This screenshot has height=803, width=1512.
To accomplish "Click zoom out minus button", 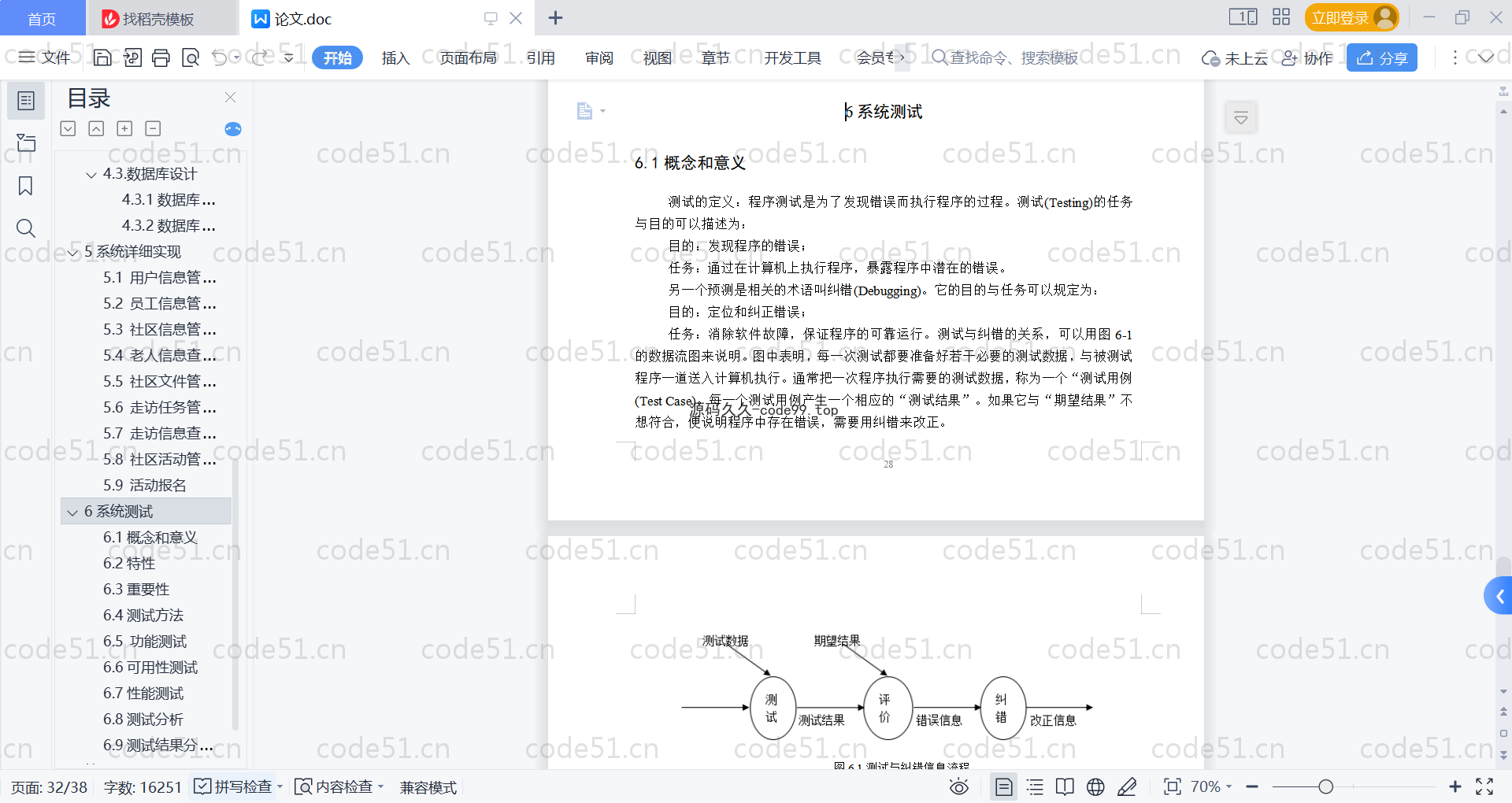I will pyautogui.click(x=1252, y=786).
